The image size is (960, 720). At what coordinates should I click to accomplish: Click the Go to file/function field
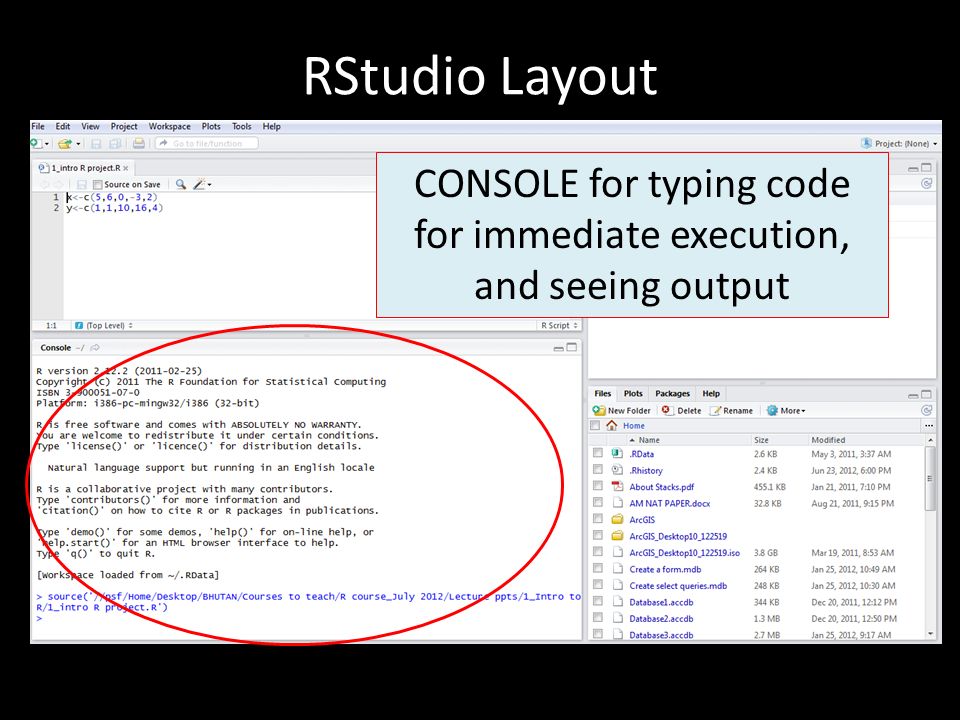(x=207, y=143)
